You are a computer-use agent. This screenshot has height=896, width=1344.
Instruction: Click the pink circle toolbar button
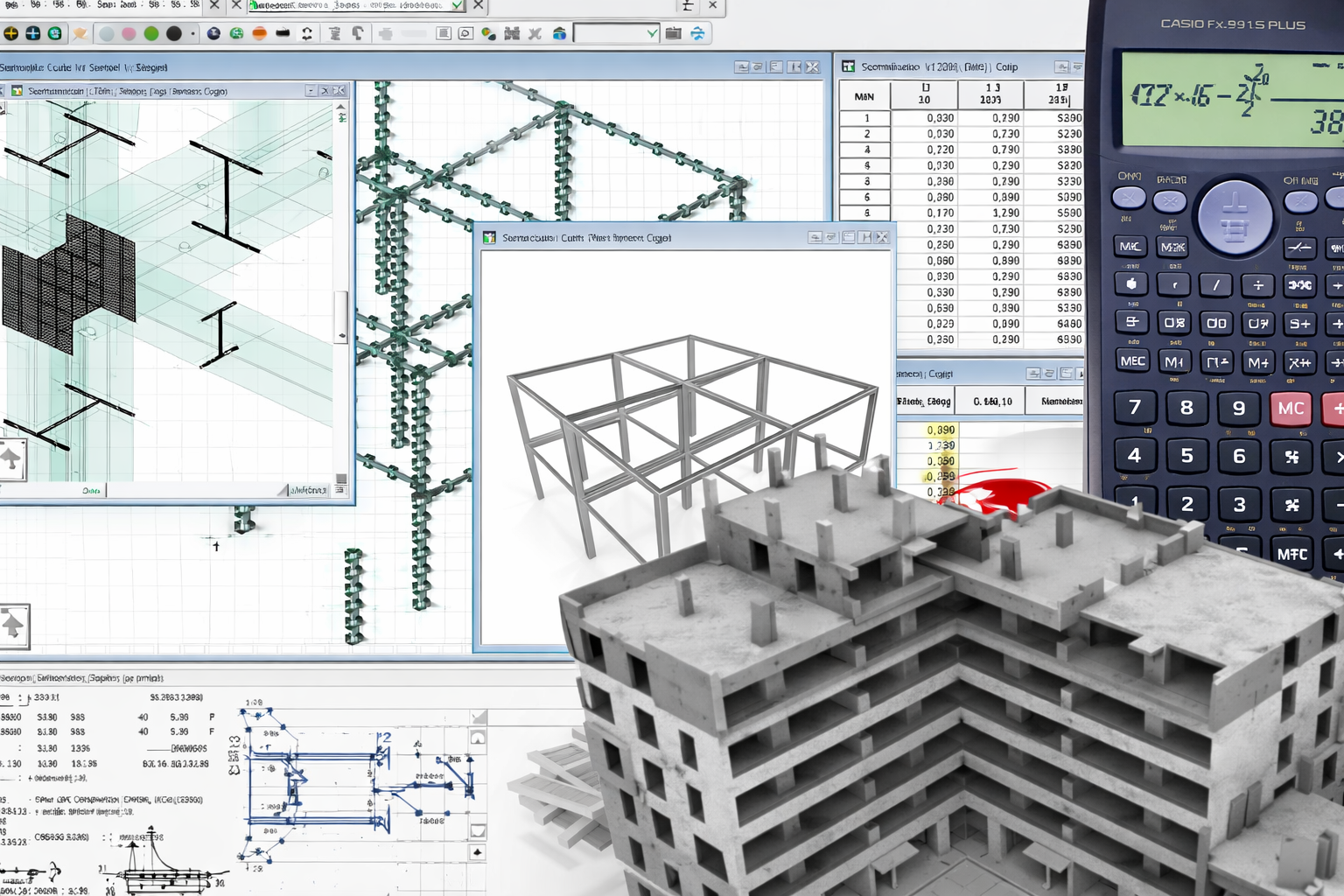129,33
